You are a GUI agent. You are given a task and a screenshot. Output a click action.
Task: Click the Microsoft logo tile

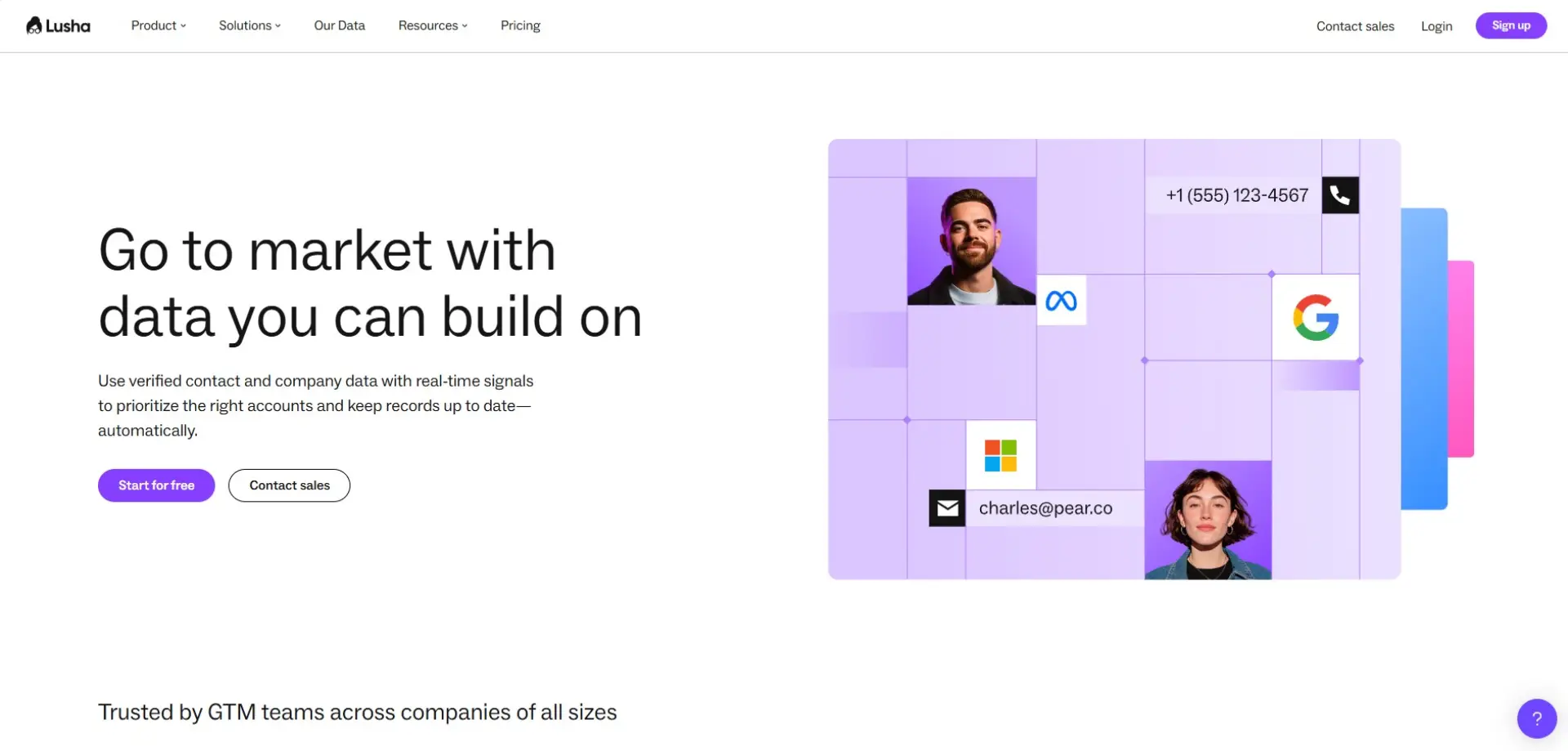1001,455
